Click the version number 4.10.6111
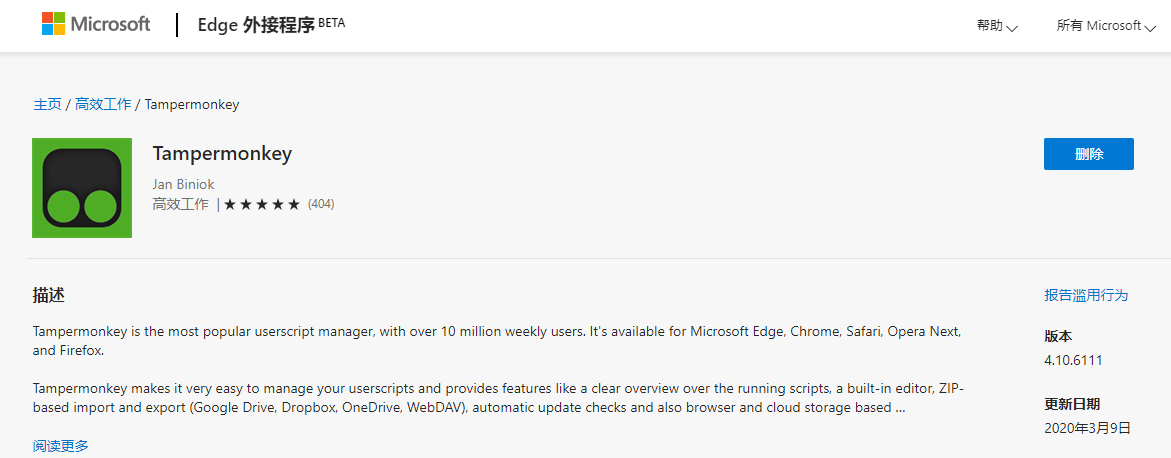Image resolution: width=1171 pixels, height=458 pixels. coord(1073,360)
